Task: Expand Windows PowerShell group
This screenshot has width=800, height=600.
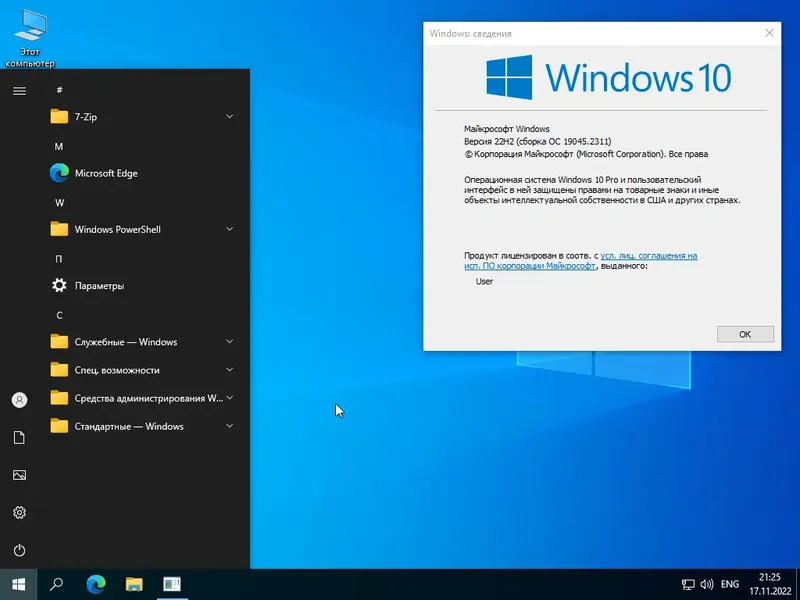Action: point(228,229)
